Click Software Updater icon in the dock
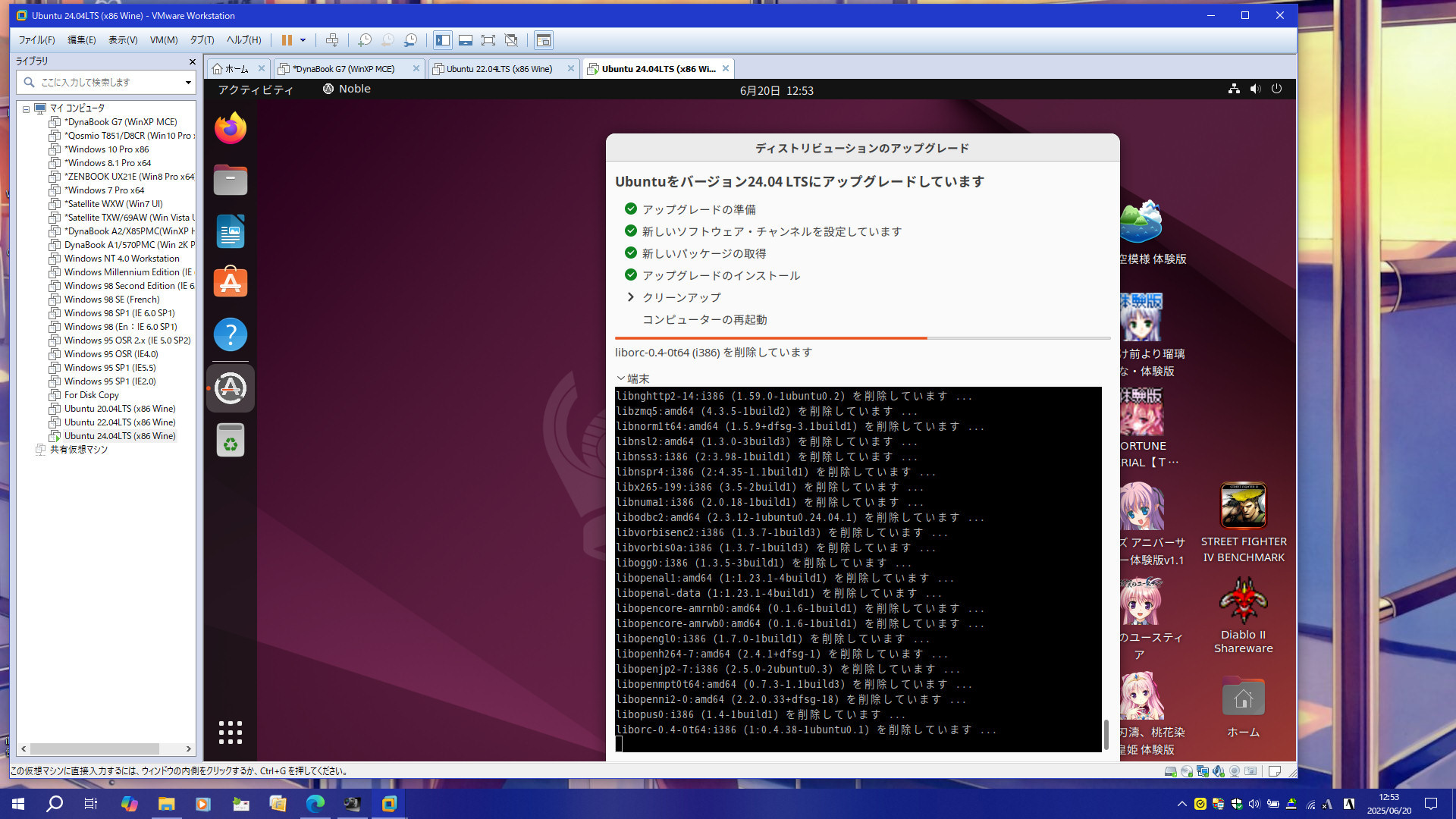The height and width of the screenshot is (819, 1456). coord(231,388)
